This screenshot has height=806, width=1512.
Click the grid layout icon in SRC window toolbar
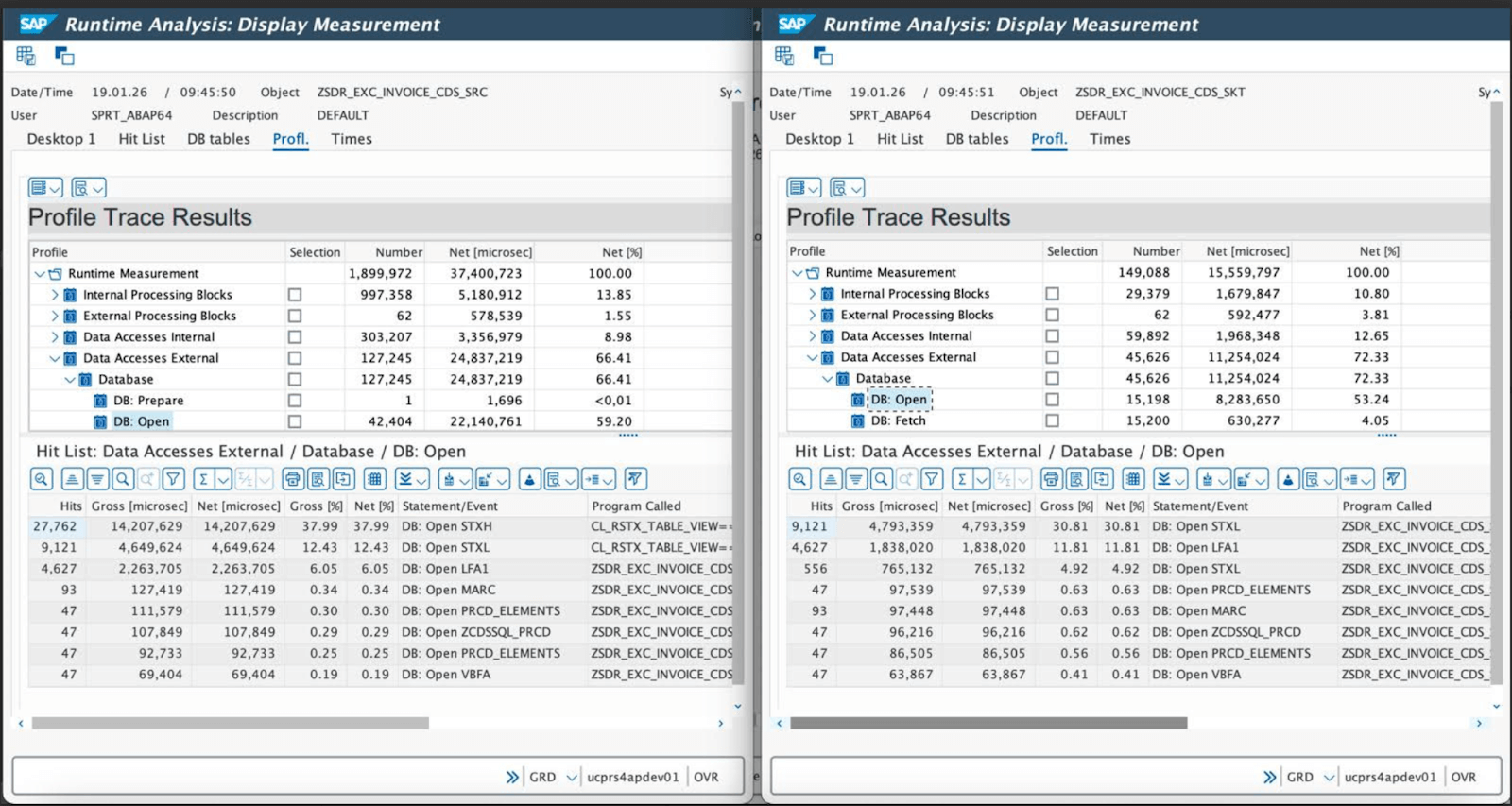[375, 479]
